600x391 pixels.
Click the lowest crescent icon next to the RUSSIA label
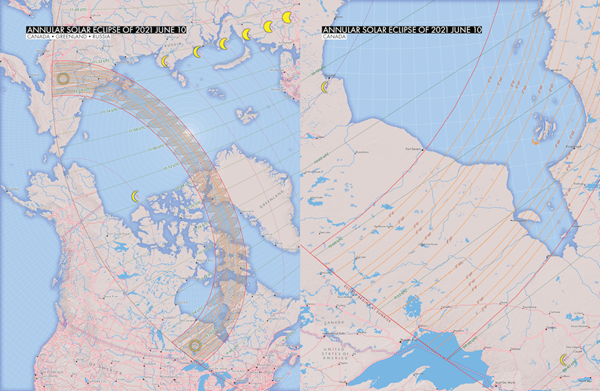coord(165,61)
